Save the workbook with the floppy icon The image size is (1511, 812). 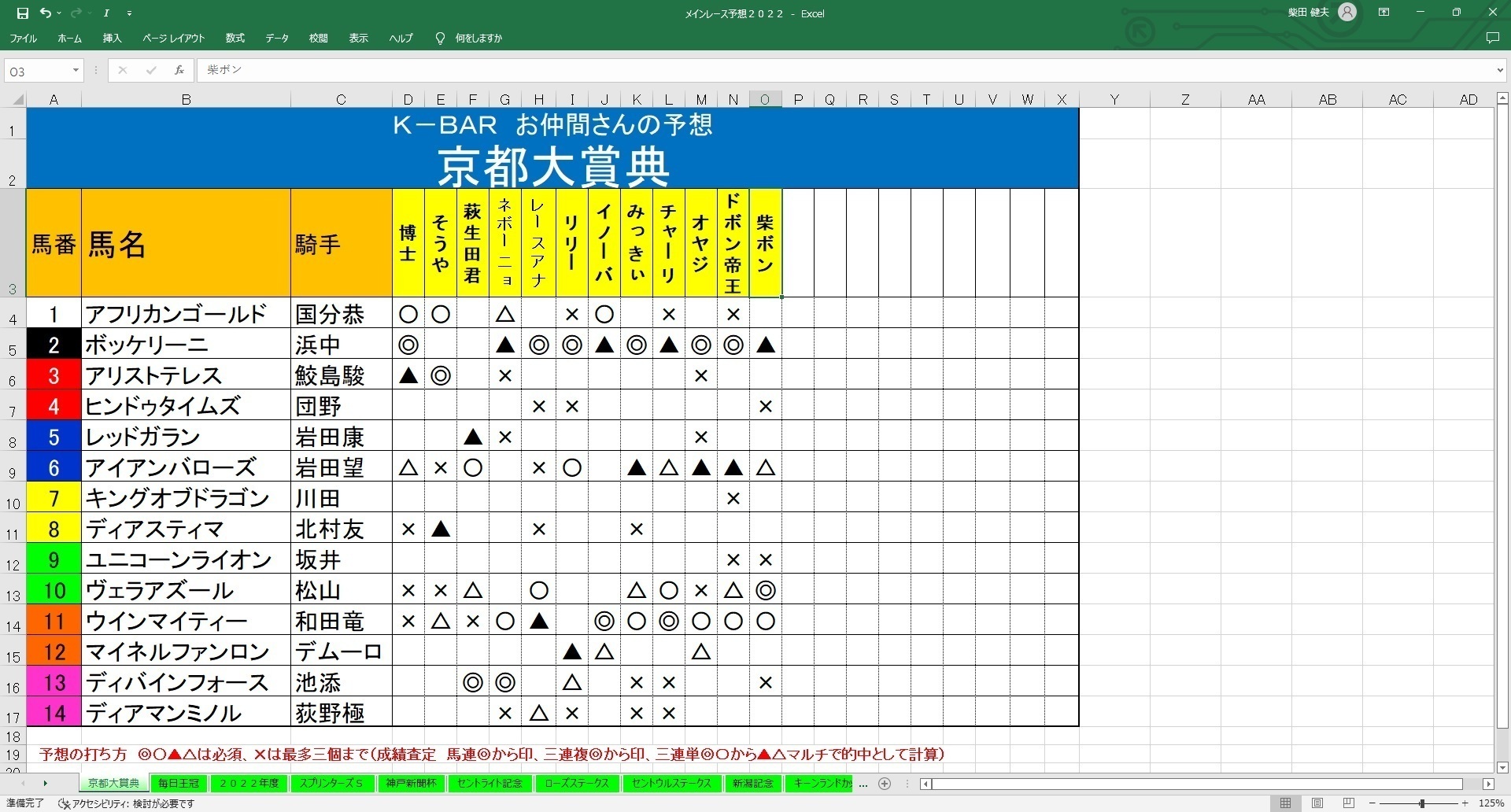coord(22,13)
